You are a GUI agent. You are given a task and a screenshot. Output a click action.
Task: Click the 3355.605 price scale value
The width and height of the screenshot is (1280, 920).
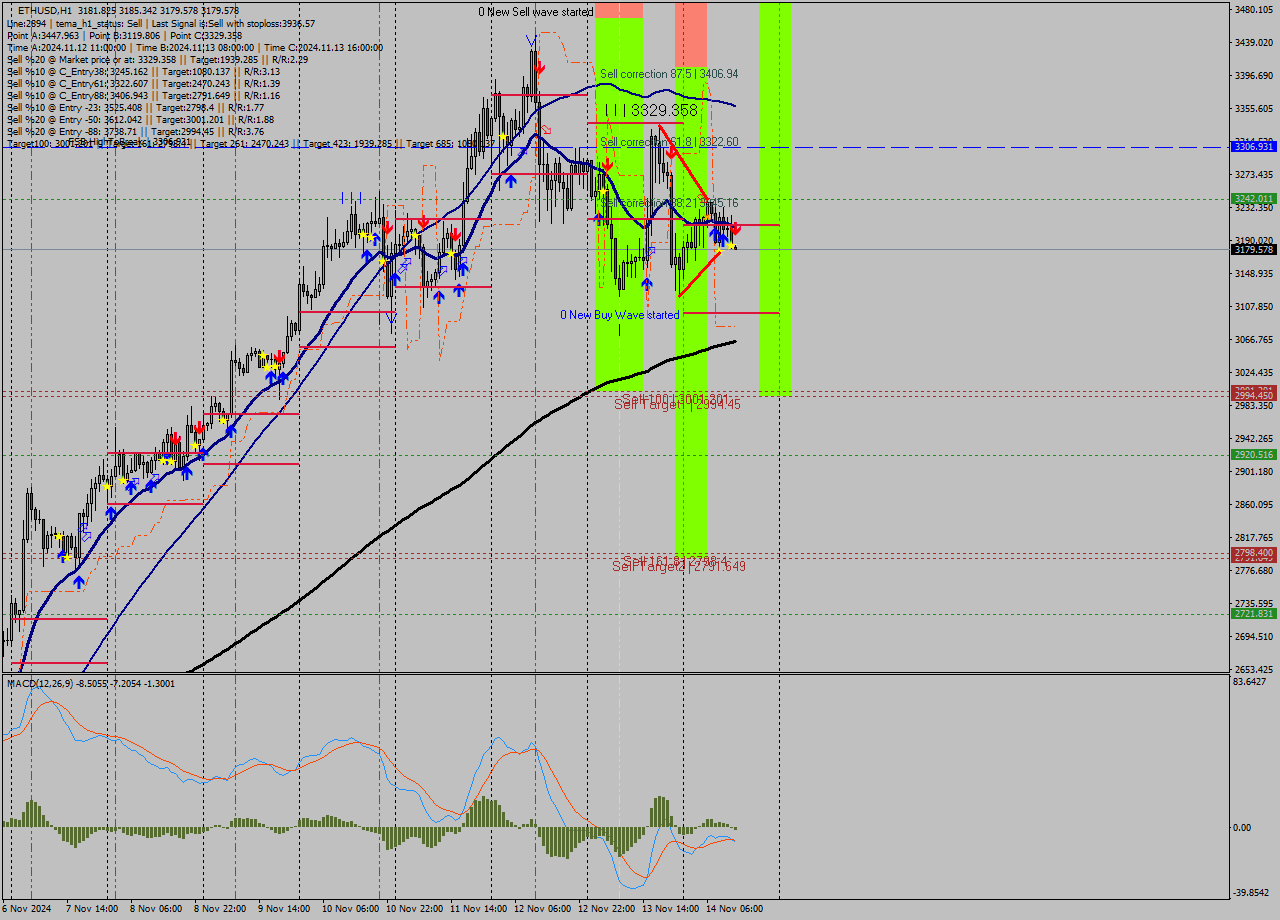(1254, 109)
